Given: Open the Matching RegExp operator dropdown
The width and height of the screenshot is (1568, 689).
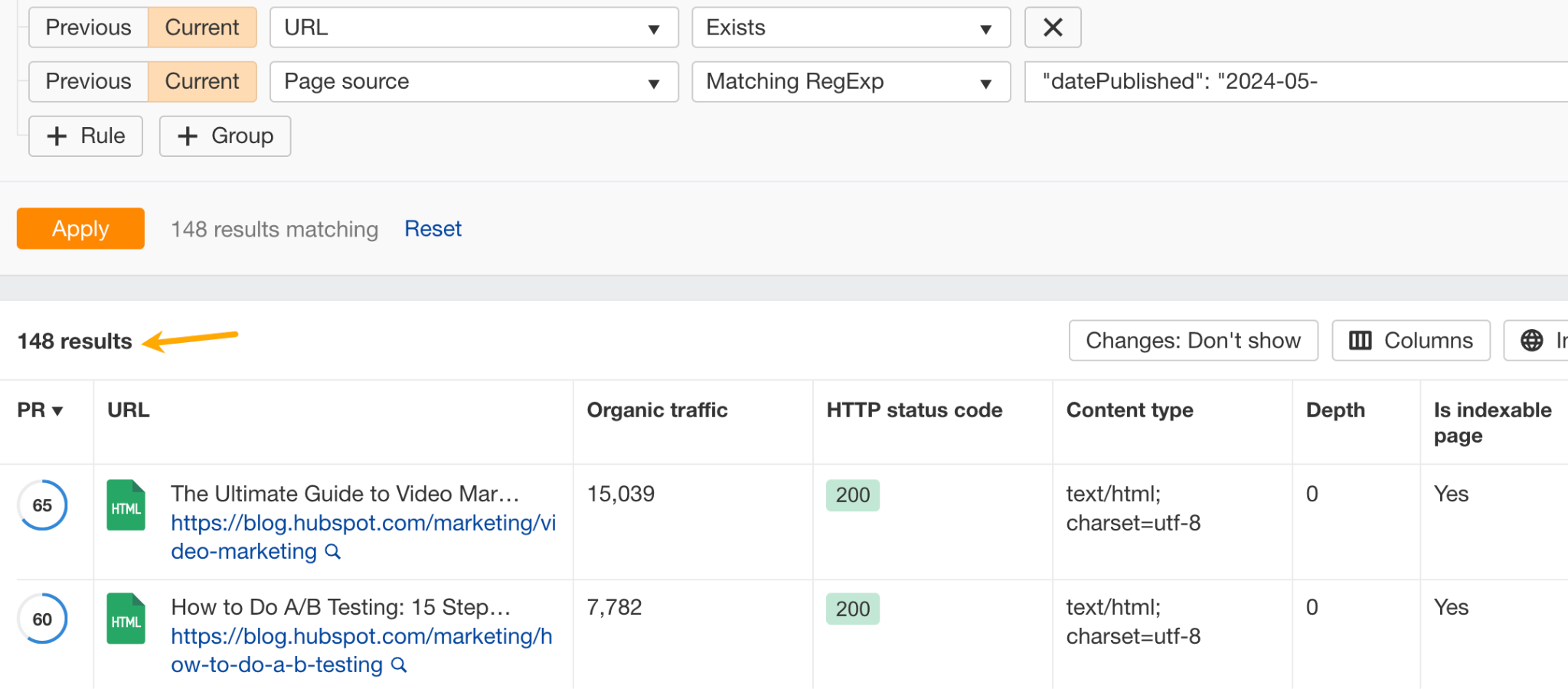Looking at the screenshot, I should coord(850,82).
